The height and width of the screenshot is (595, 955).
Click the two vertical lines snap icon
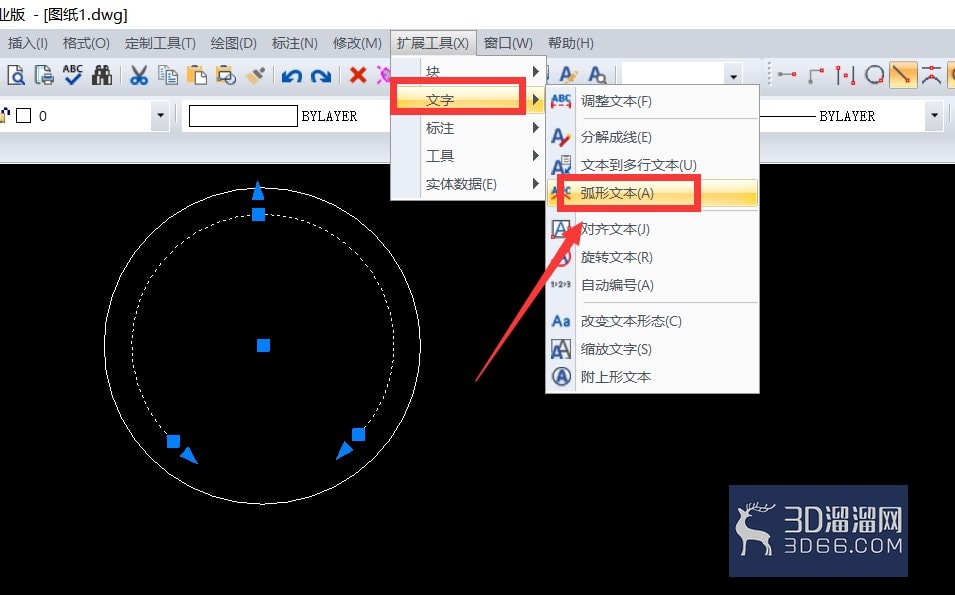point(845,75)
